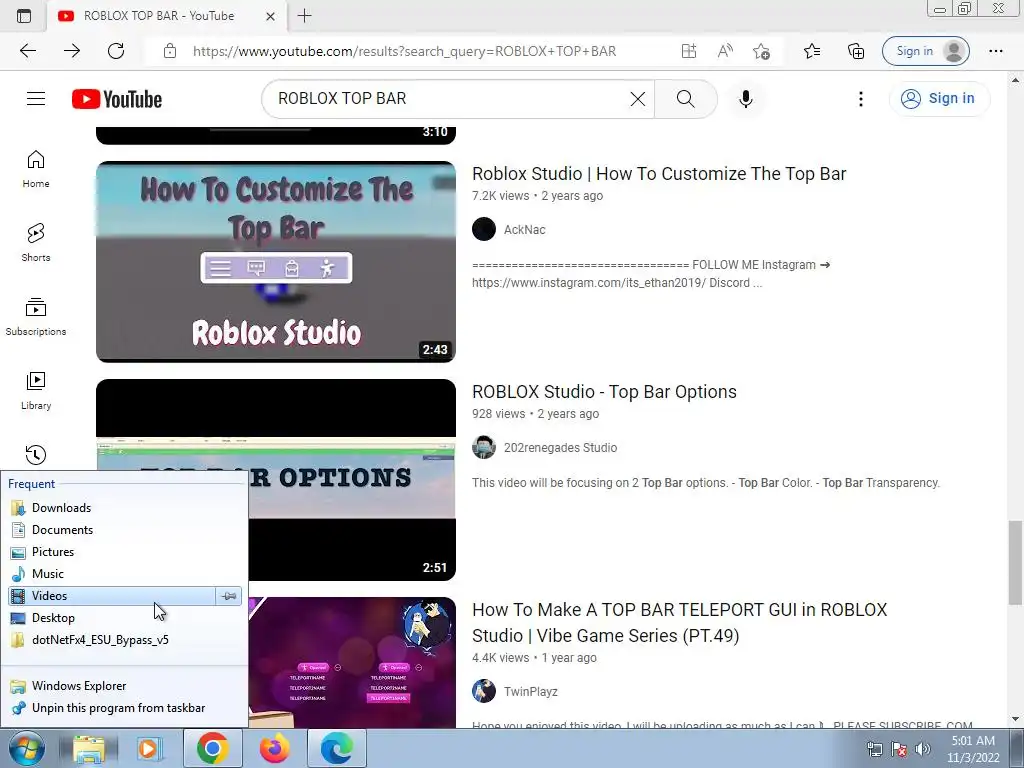The image size is (1024, 768).
Task: Open YouTube settings three-dot menu
Action: tap(861, 99)
